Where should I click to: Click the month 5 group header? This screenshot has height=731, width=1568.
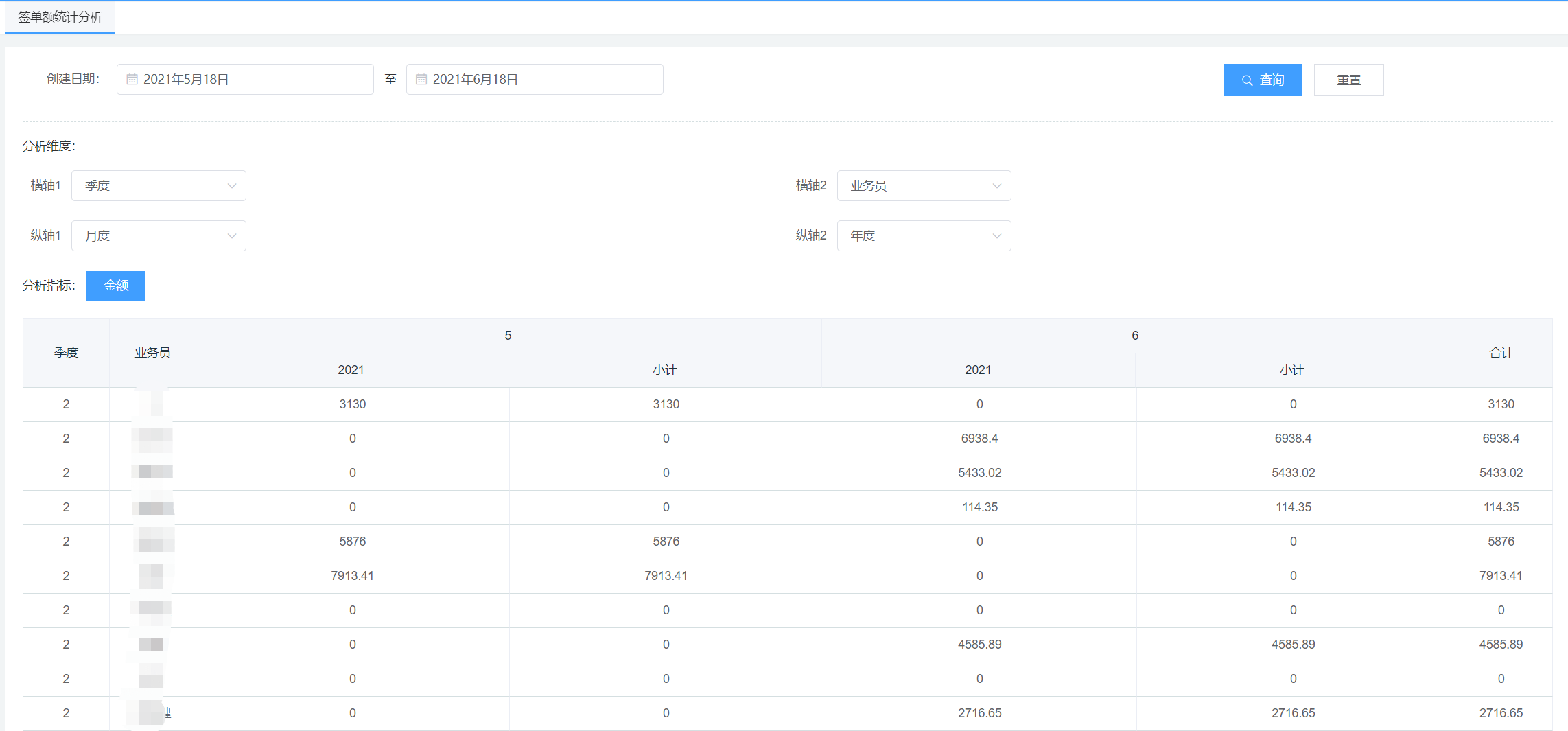tap(508, 336)
